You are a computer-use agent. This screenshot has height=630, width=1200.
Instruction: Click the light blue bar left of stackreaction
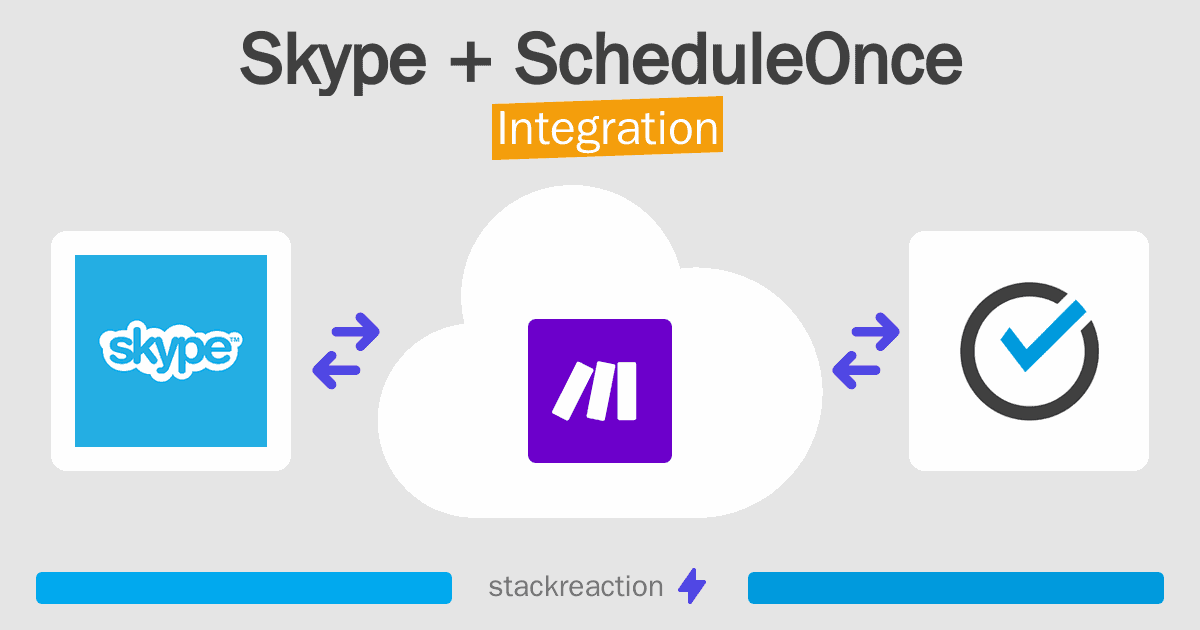pos(244,588)
